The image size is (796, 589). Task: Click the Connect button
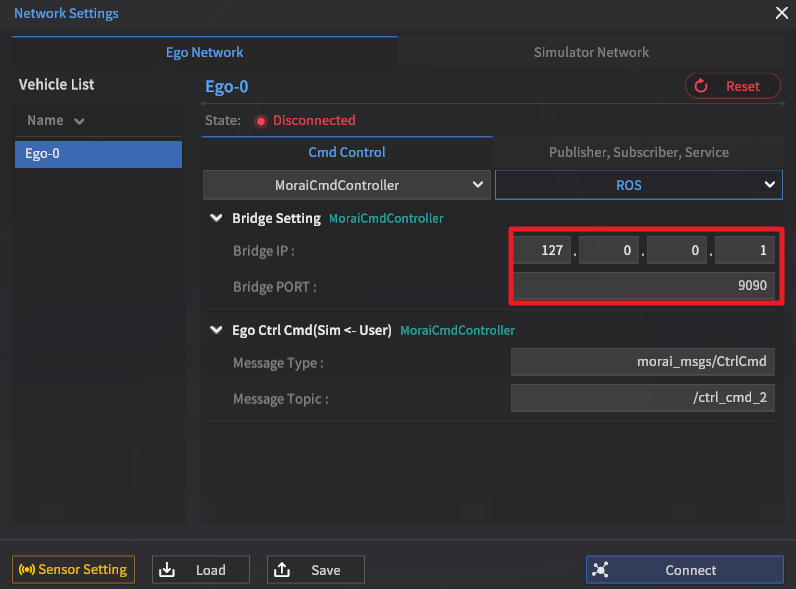coord(684,570)
